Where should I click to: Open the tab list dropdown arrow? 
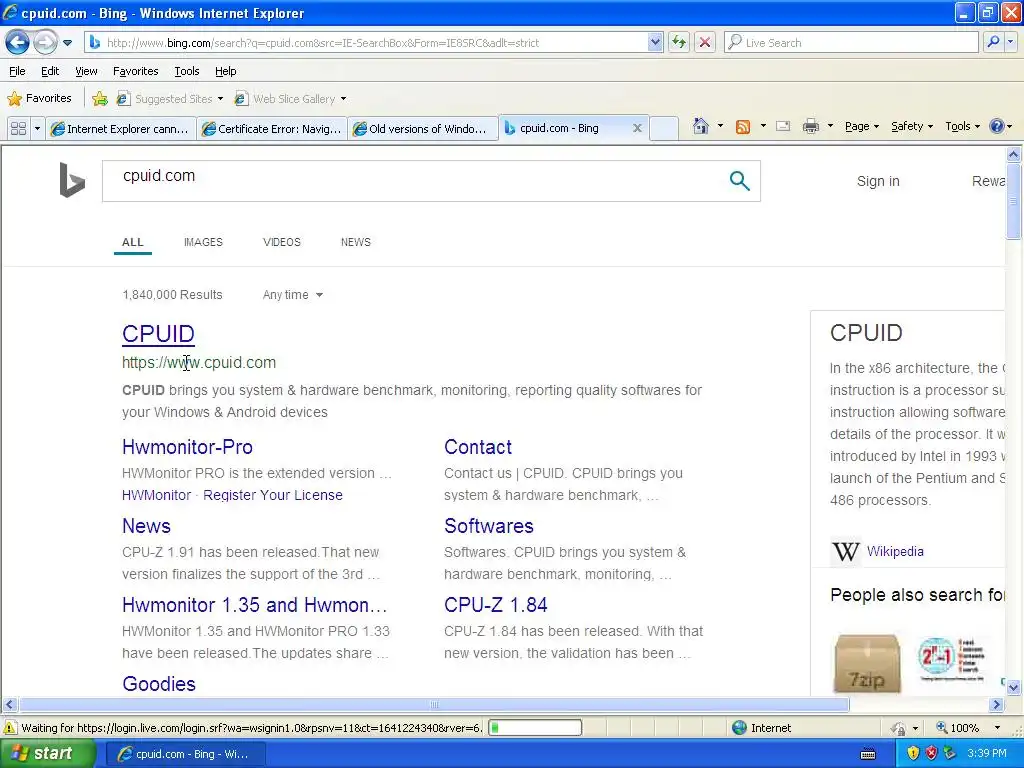(x=37, y=129)
